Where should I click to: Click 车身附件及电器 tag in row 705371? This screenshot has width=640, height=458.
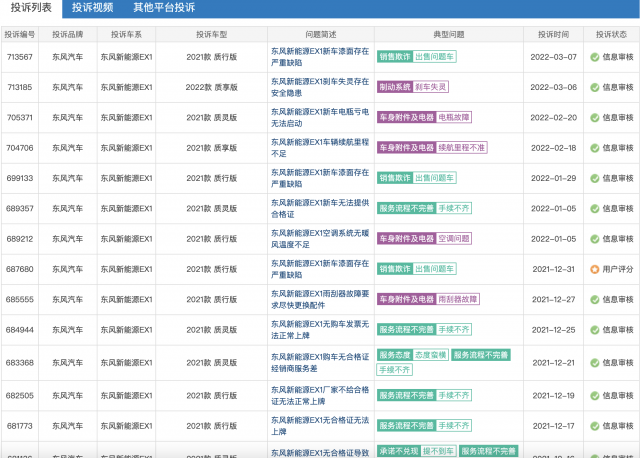[407, 118]
